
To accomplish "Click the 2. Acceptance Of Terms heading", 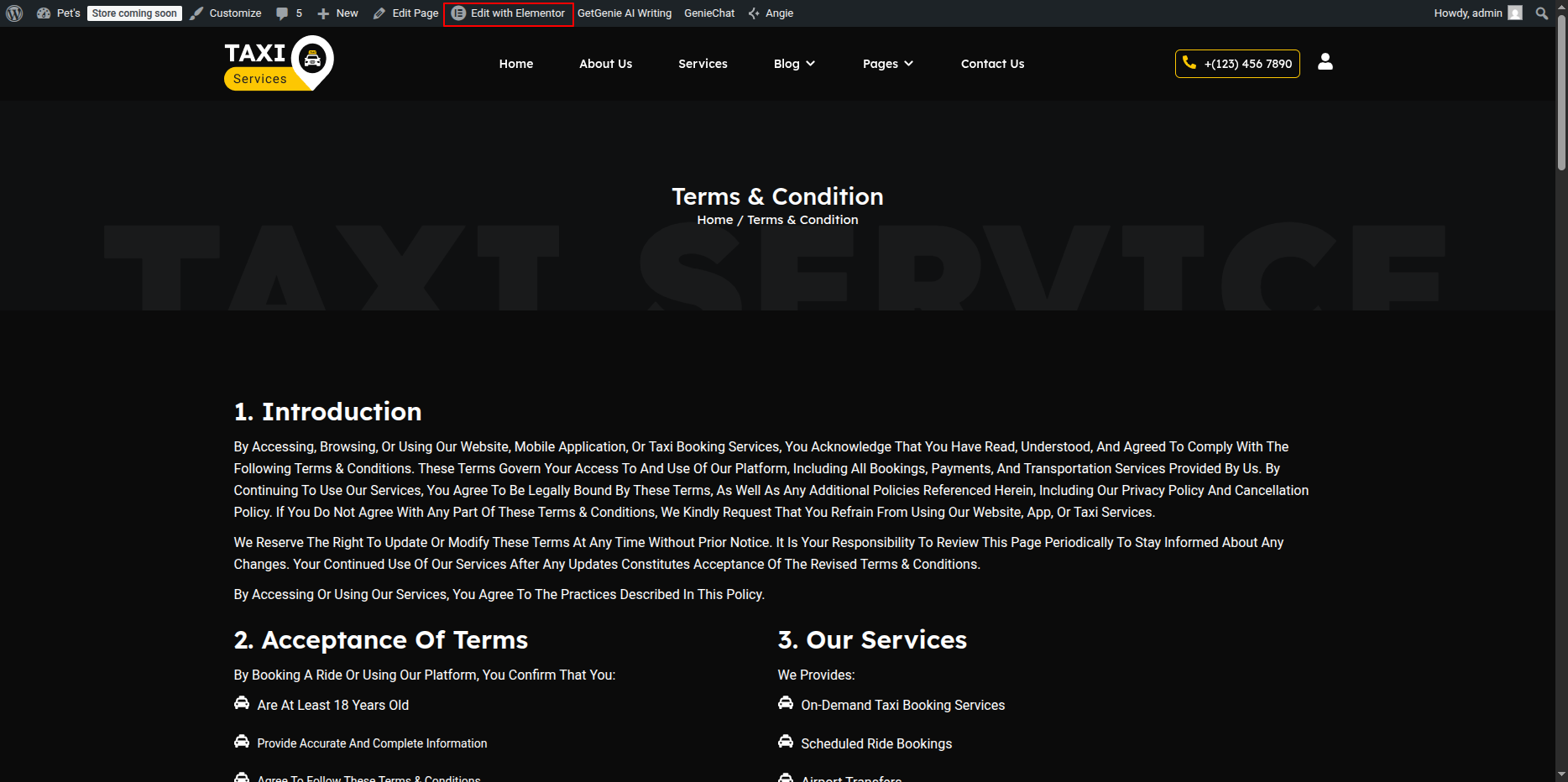I will coord(381,639).
